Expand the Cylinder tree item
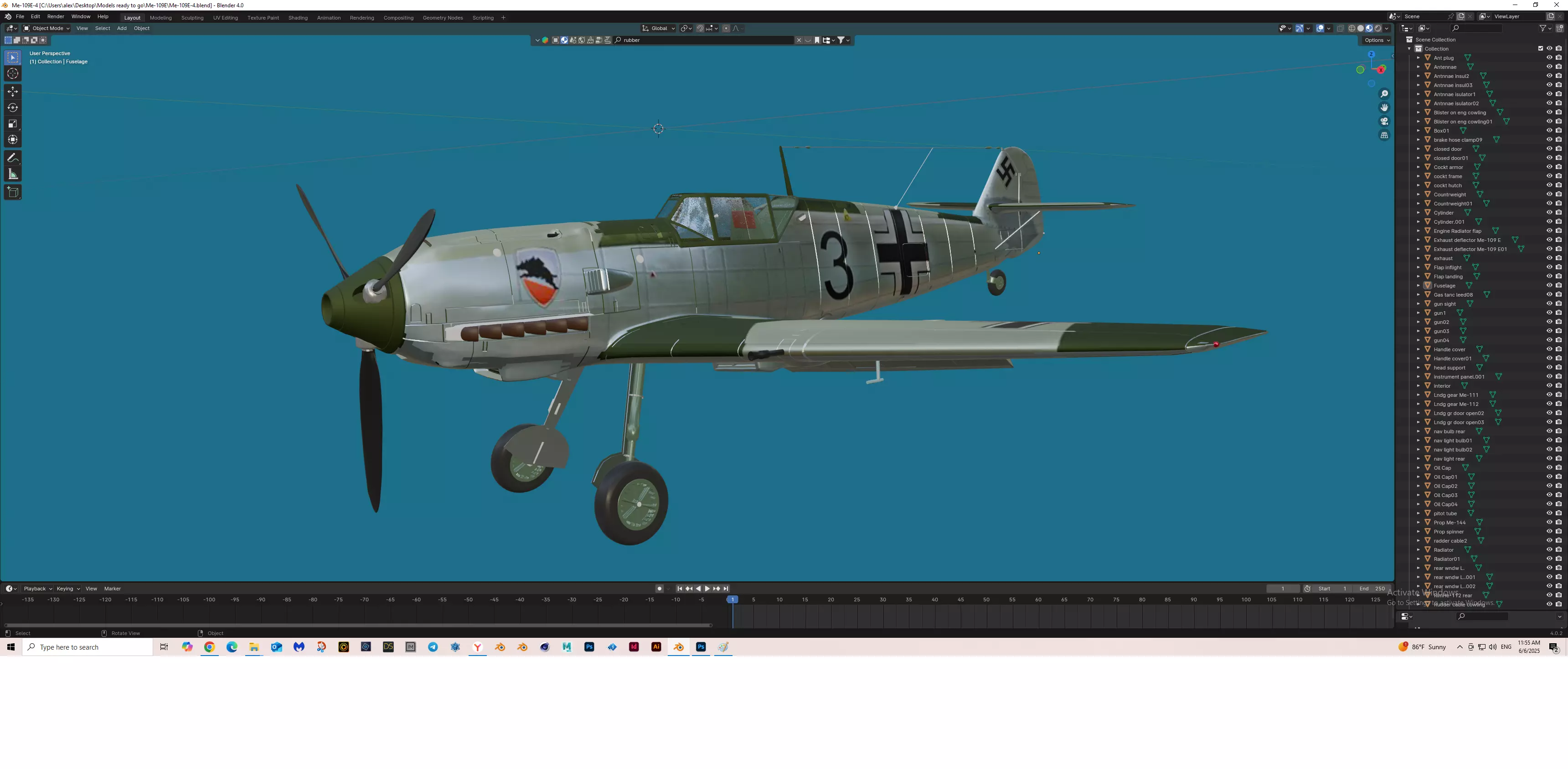The width and height of the screenshot is (1568, 769). (x=1418, y=213)
